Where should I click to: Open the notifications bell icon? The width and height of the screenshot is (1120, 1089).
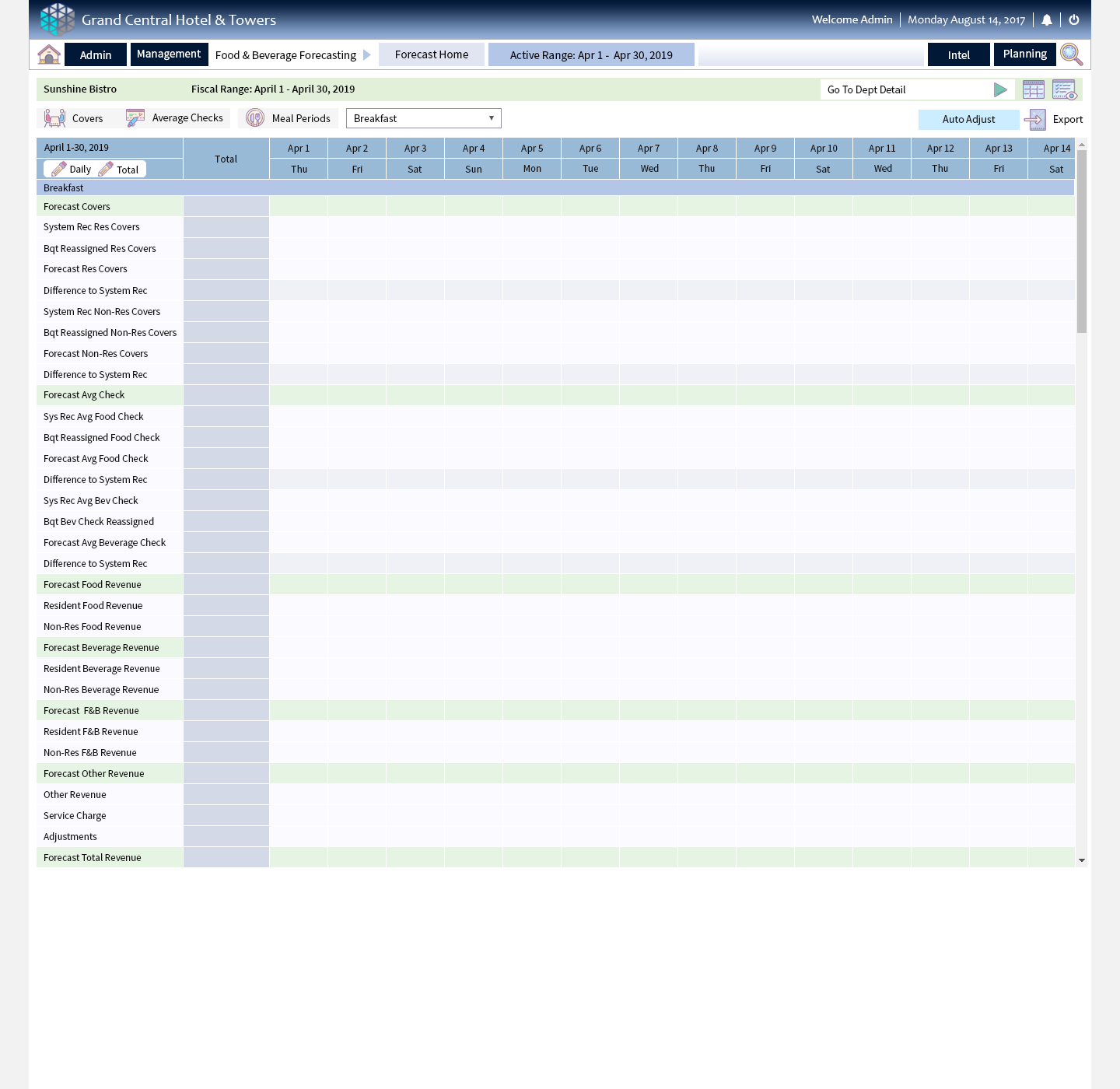tap(1047, 20)
